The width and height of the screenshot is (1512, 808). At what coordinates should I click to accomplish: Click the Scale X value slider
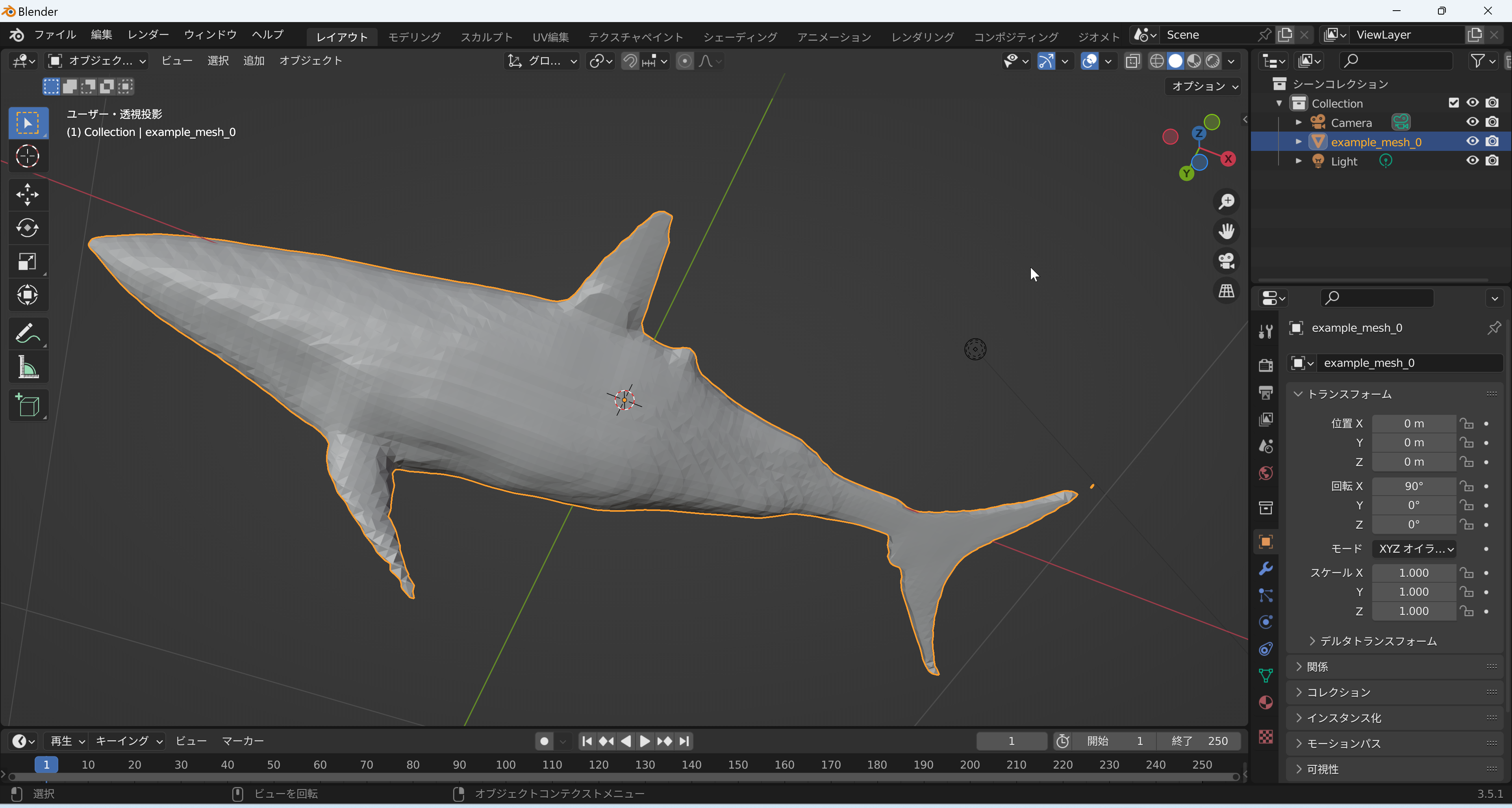coord(1414,572)
